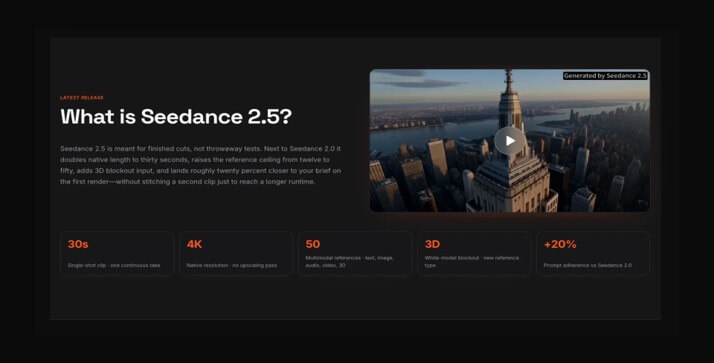Viewport: 714px width, 363px height.
Task: Select the 50 multimodal references card
Action: tap(355, 253)
